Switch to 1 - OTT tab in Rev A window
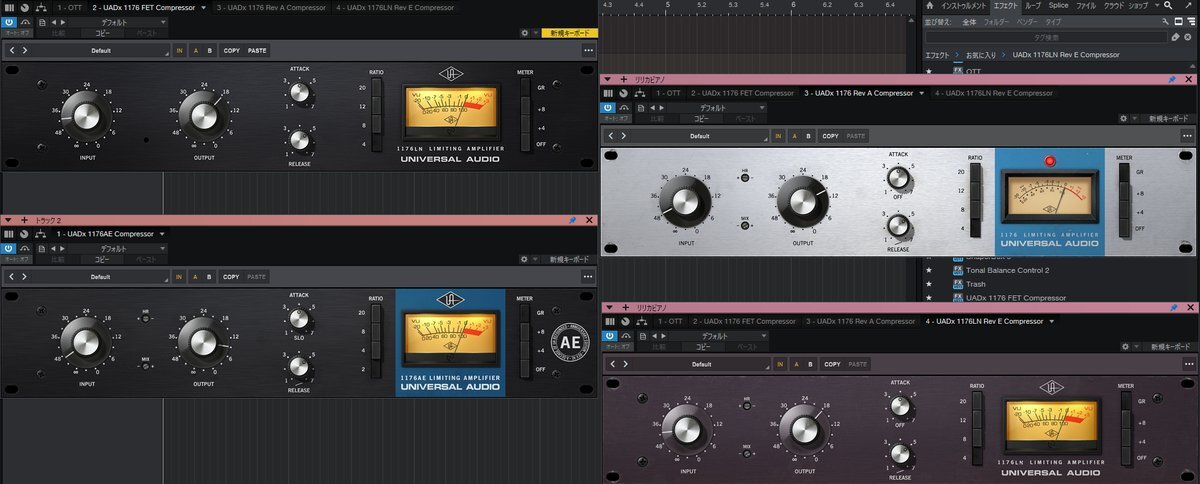The height and width of the screenshot is (484, 1200). coord(668,93)
